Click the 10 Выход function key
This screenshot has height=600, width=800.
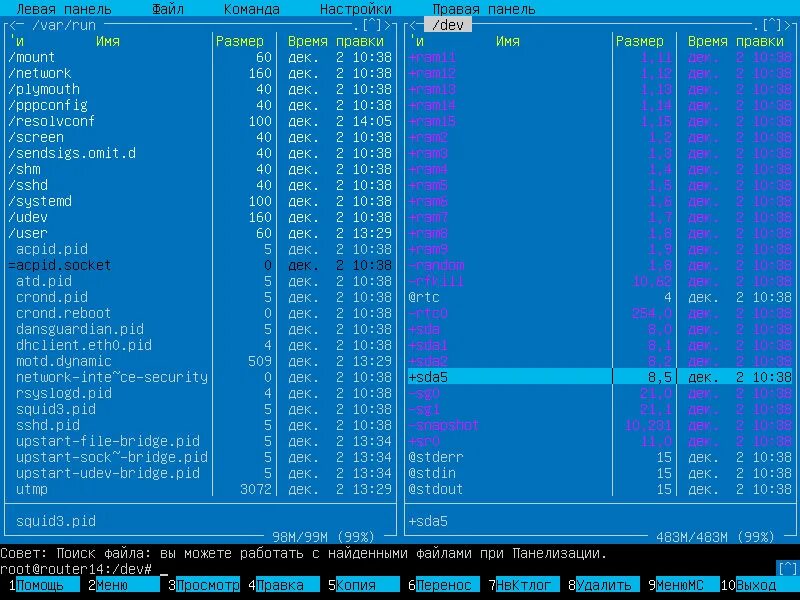[x=760, y=585]
